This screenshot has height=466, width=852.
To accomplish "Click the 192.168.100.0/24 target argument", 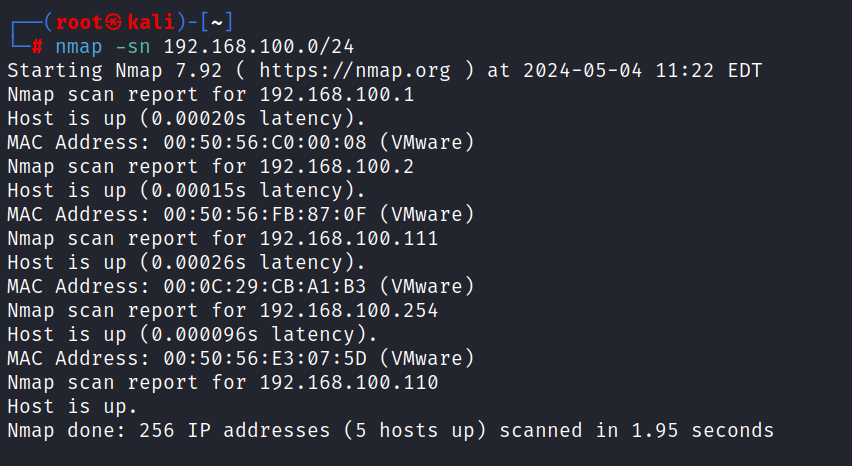I will [x=259, y=47].
